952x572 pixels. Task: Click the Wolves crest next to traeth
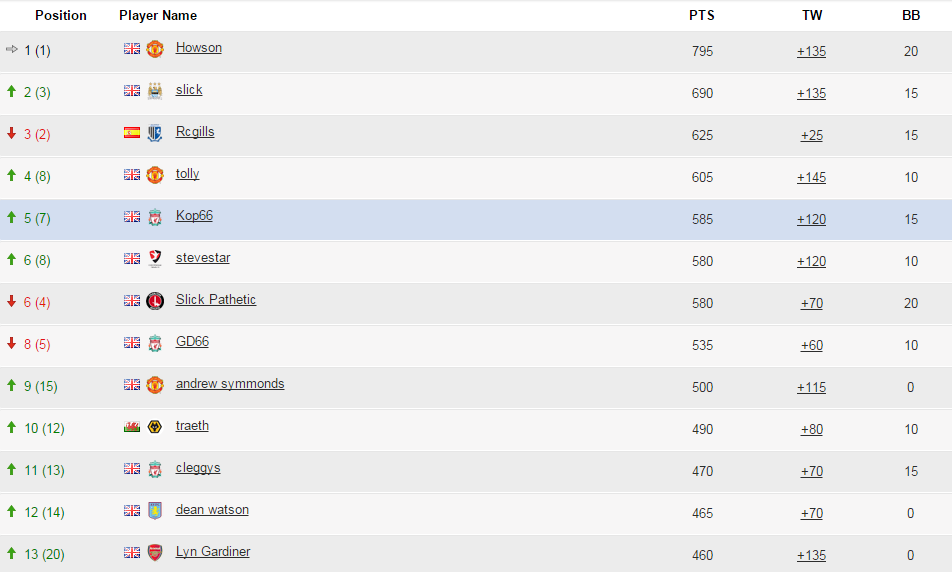pyautogui.click(x=155, y=427)
